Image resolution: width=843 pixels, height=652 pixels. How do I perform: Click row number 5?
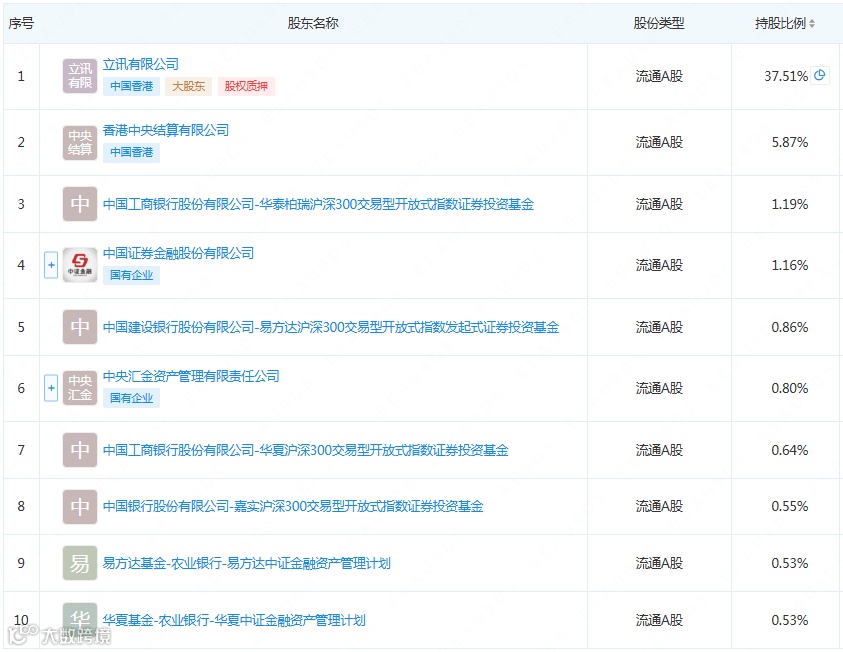click(21, 327)
